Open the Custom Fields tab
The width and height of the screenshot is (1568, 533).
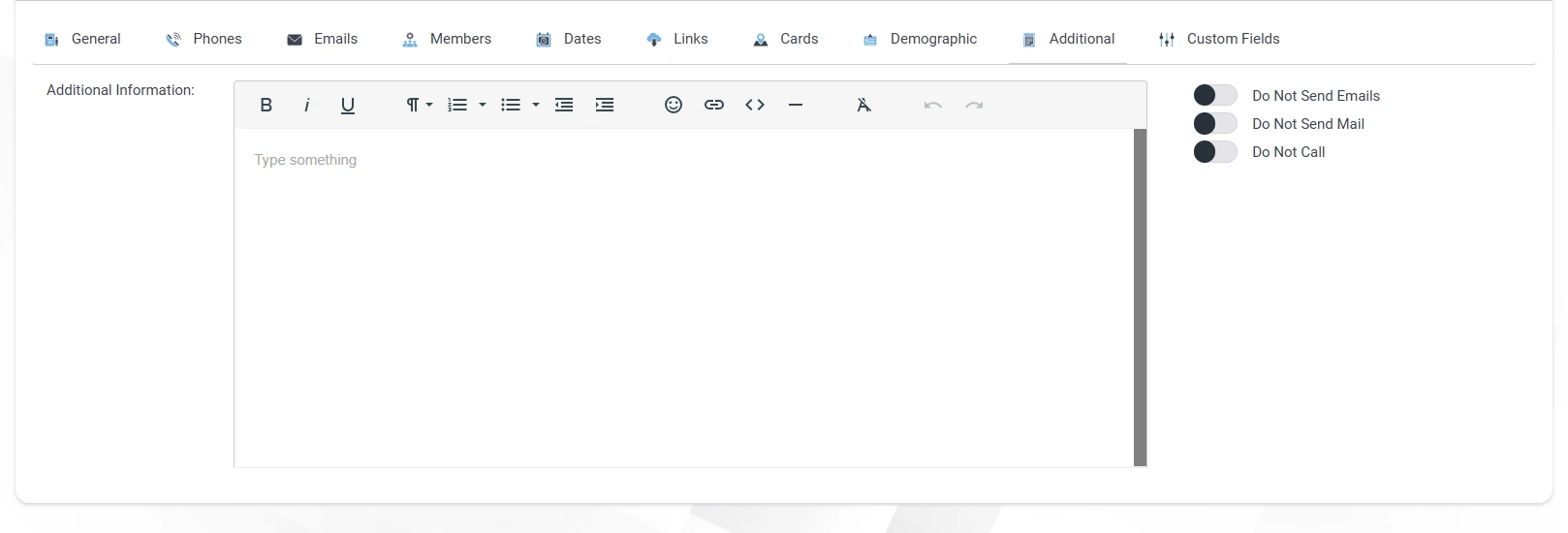pos(1219,39)
